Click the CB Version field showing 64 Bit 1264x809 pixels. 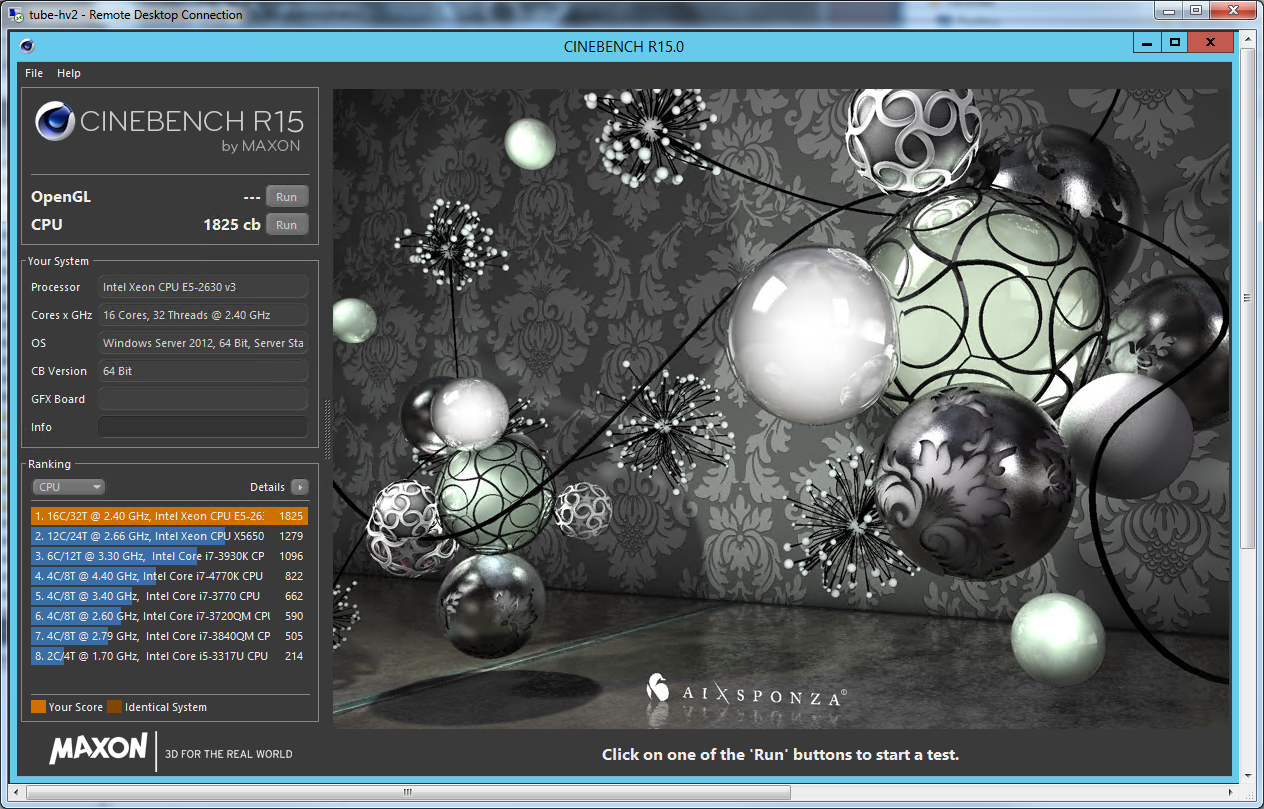(x=203, y=371)
